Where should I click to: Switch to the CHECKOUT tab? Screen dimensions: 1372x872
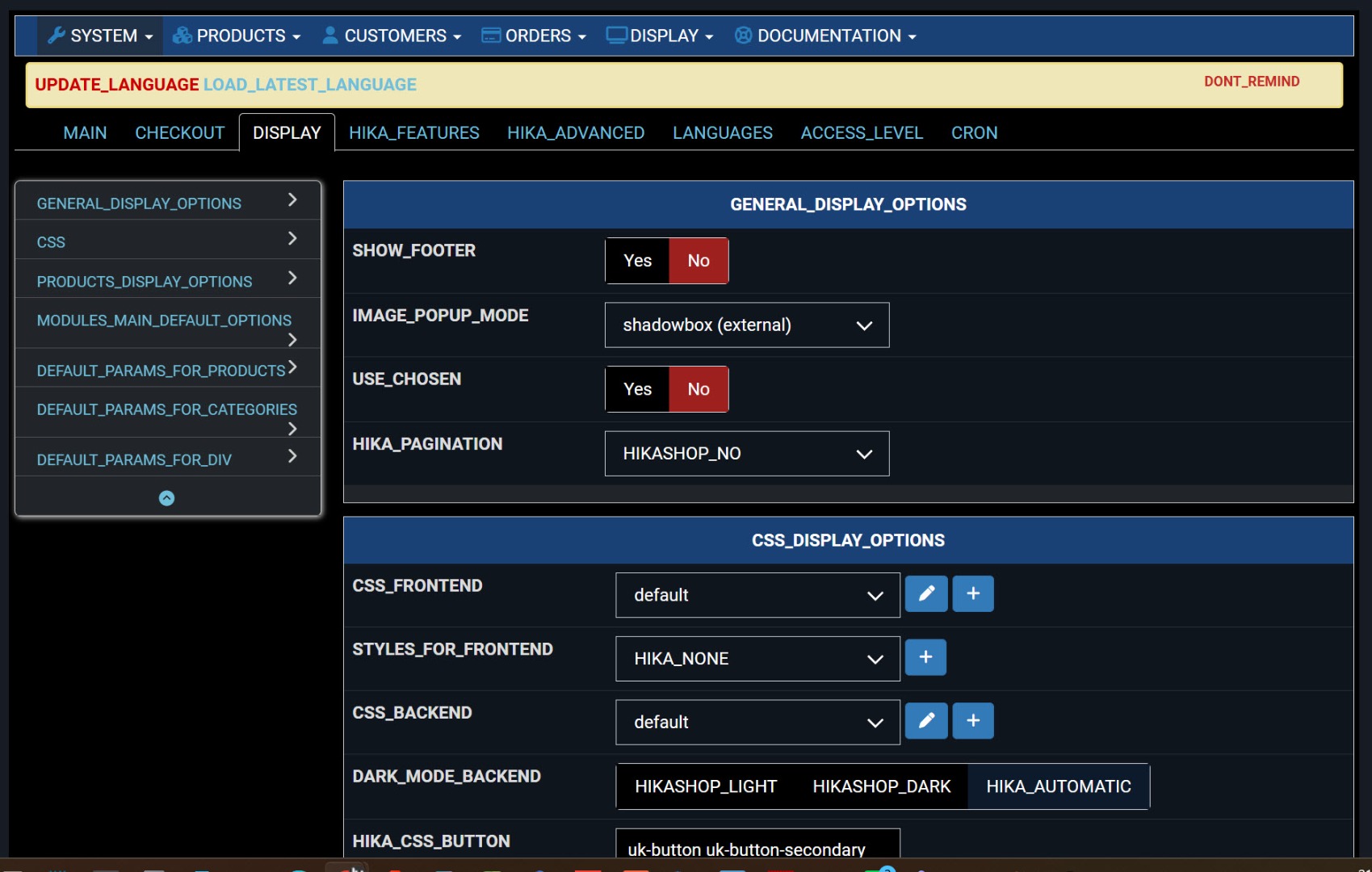coord(180,133)
